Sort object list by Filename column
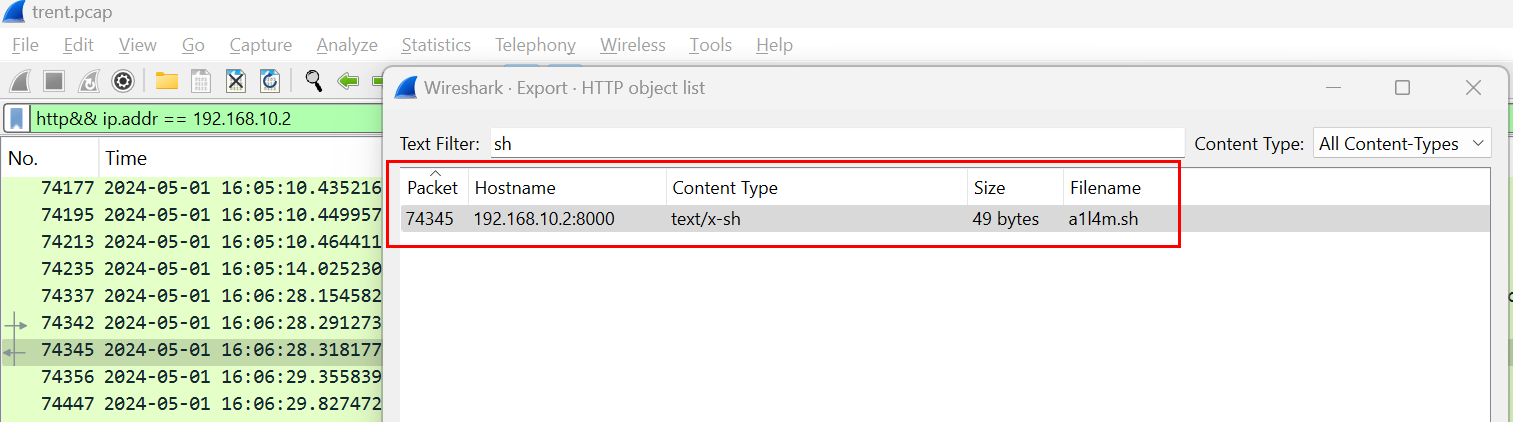The image size is (1513, 422). (1105, 188)
